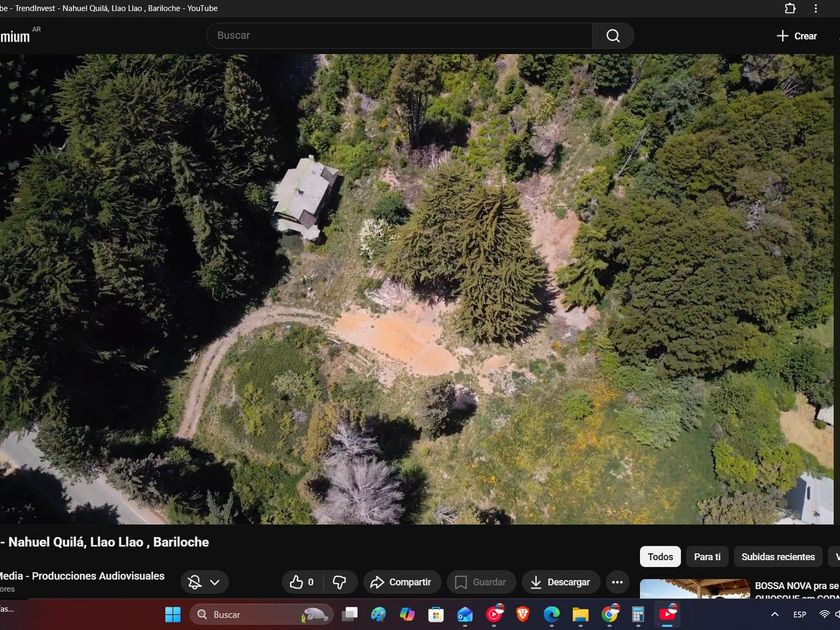The width and height of the screenshot is (840, 630).
Task: Share the video via Compartir
Action: point(400,582)
